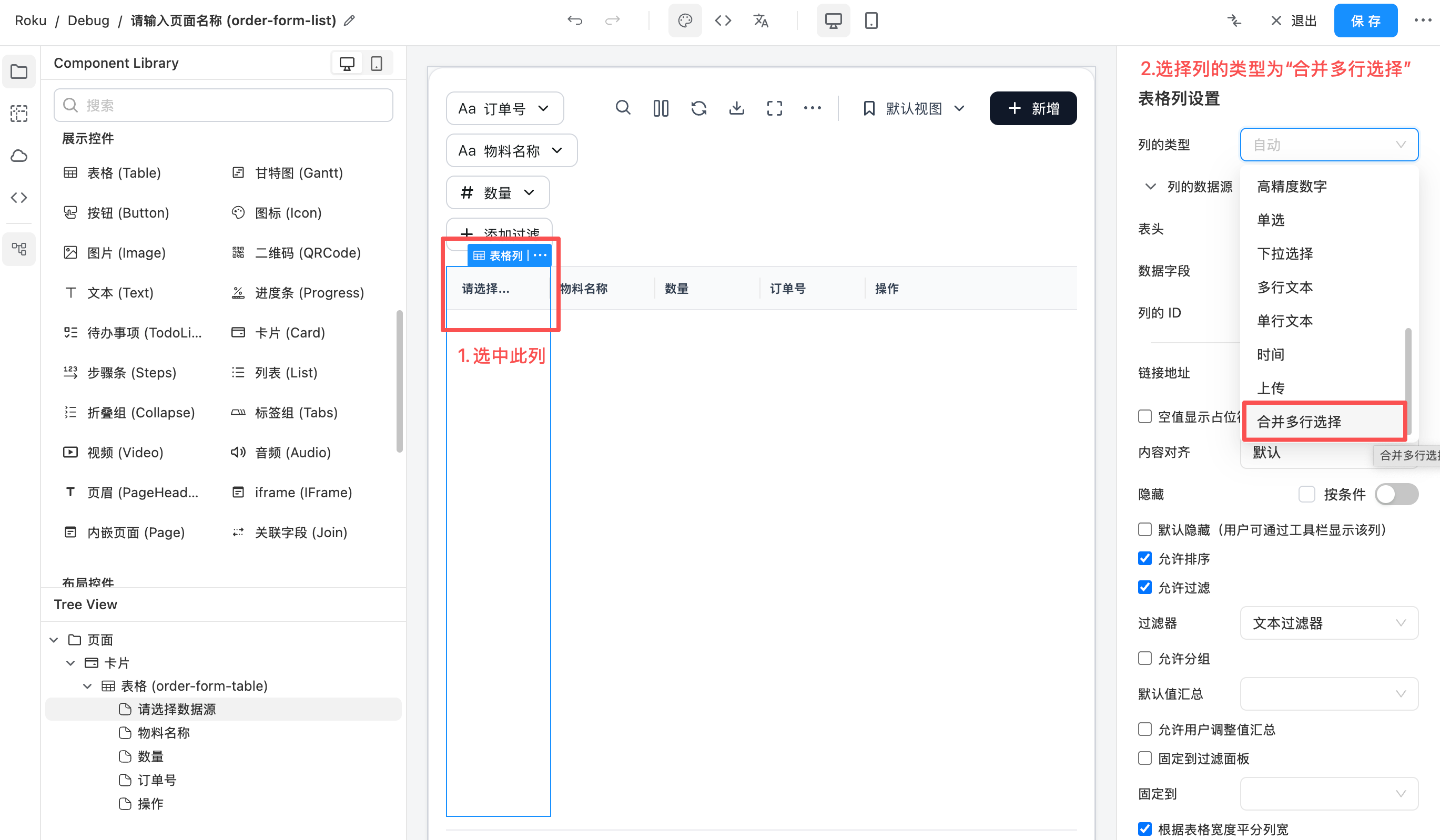
Task: Toggle 空值显示占位符 checkbox
Action: (x=1144, y=416)
